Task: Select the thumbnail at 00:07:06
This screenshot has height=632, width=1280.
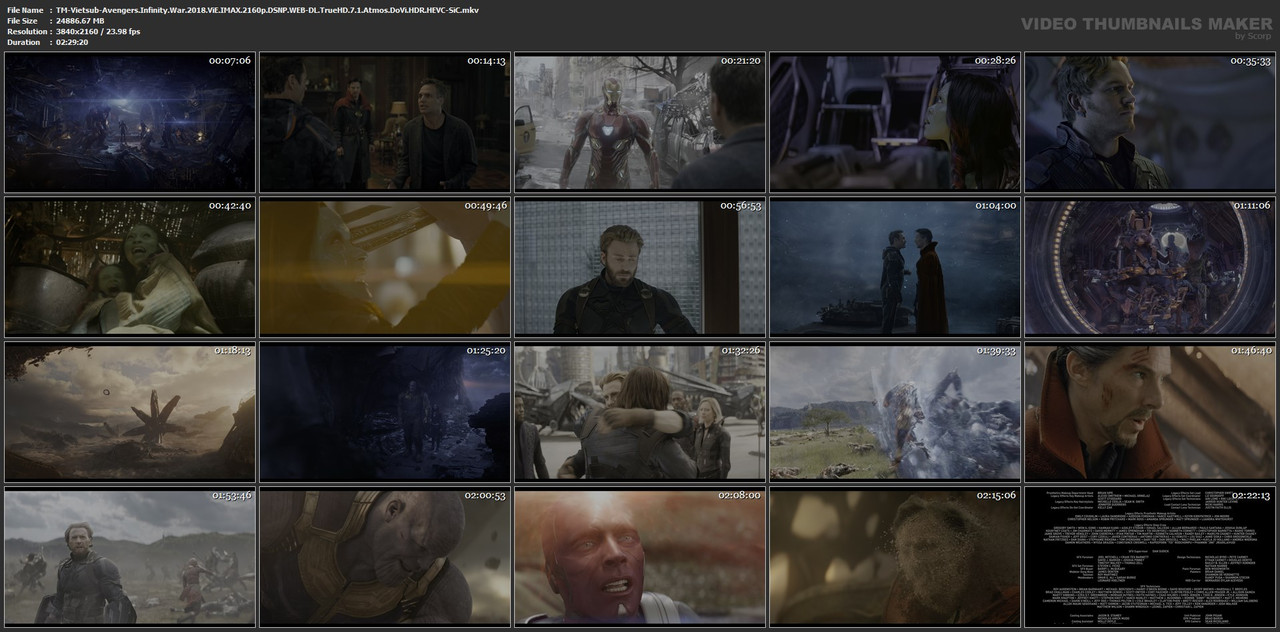Action: 129,122
